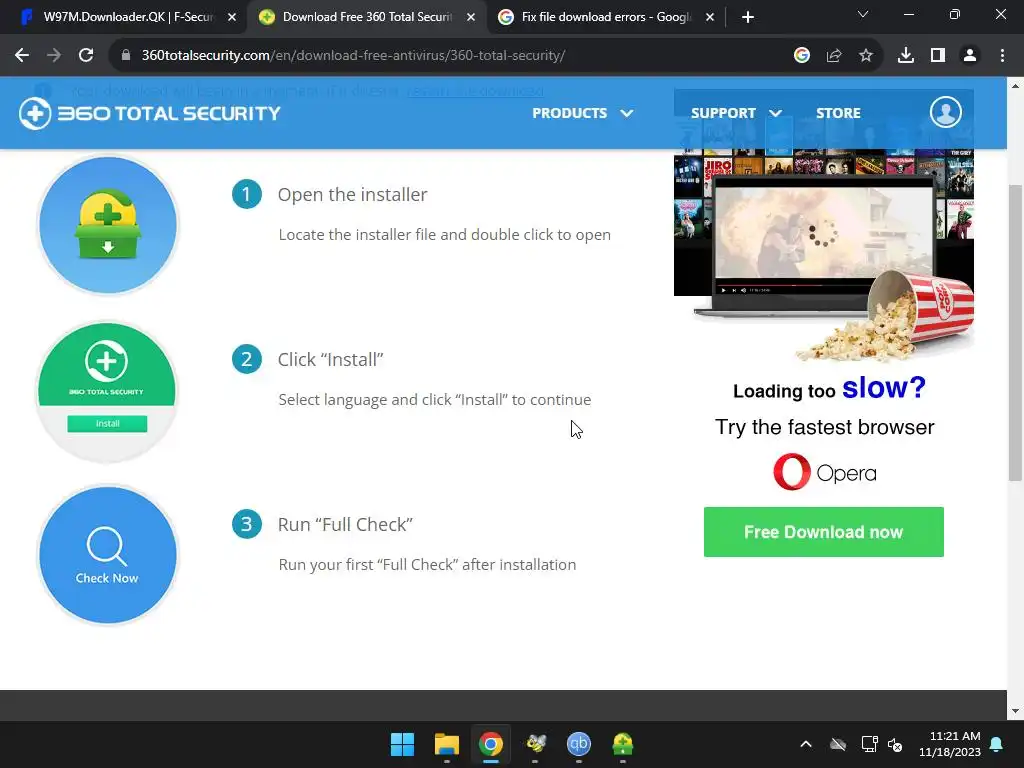
Task: Reload the current page
Action: (86, 56)
